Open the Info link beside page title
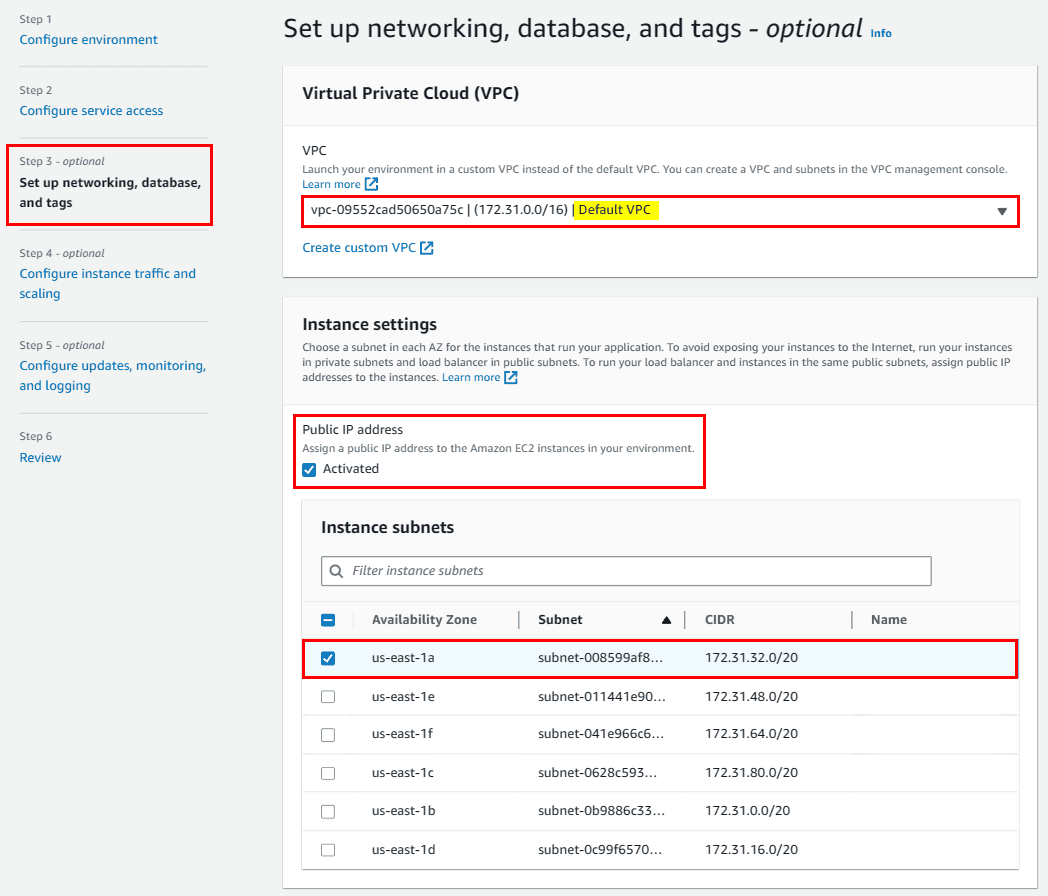1048x896 pixels. tap(880, 33)
